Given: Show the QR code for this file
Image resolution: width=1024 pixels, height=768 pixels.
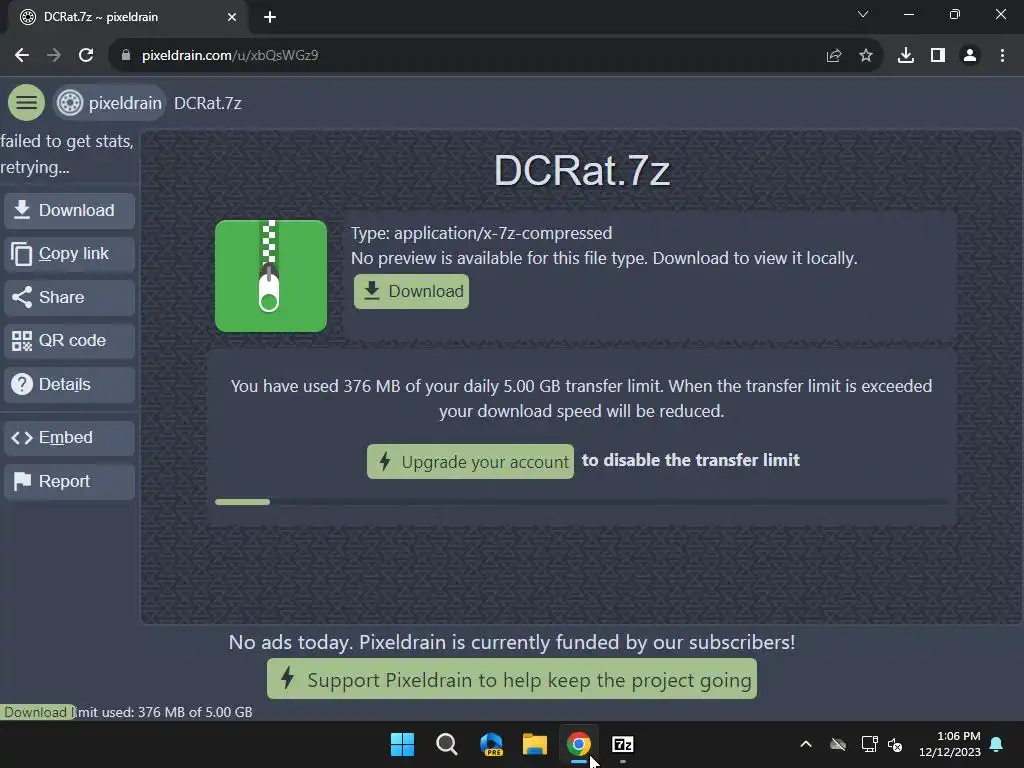Looking at the screenshot, I should tap(69, 341).
